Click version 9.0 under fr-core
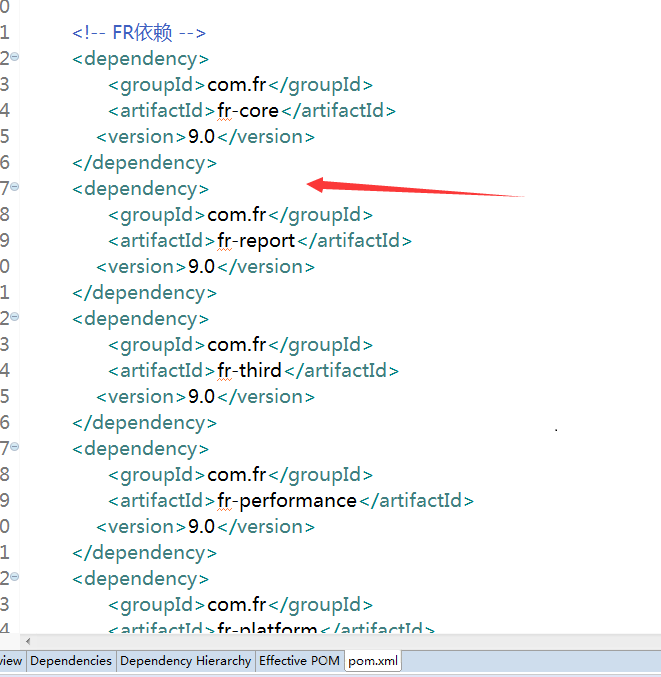Image resolution: width=661 pixels, height=677 pixels. [x=201, y=137]
